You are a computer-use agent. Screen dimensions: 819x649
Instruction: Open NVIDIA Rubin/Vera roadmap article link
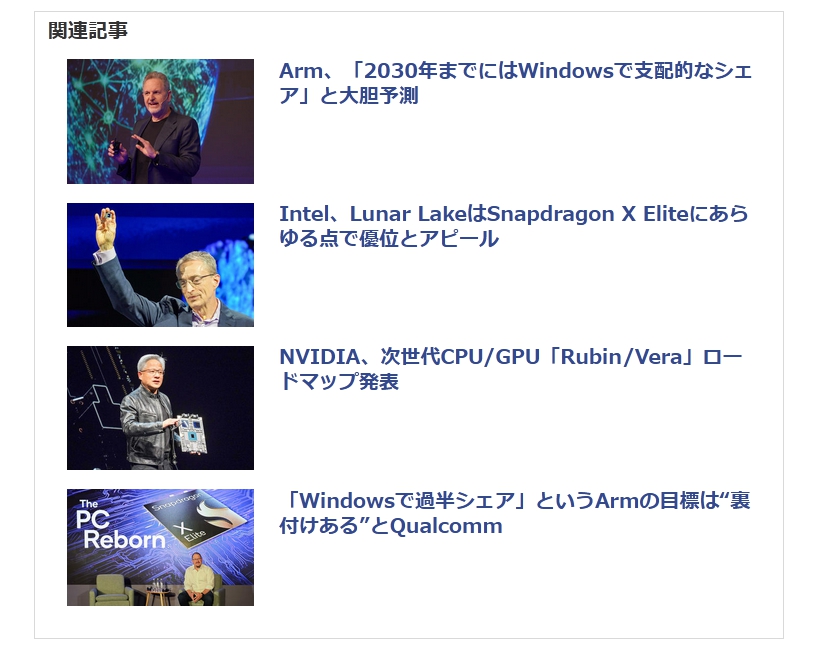(511, 369)
